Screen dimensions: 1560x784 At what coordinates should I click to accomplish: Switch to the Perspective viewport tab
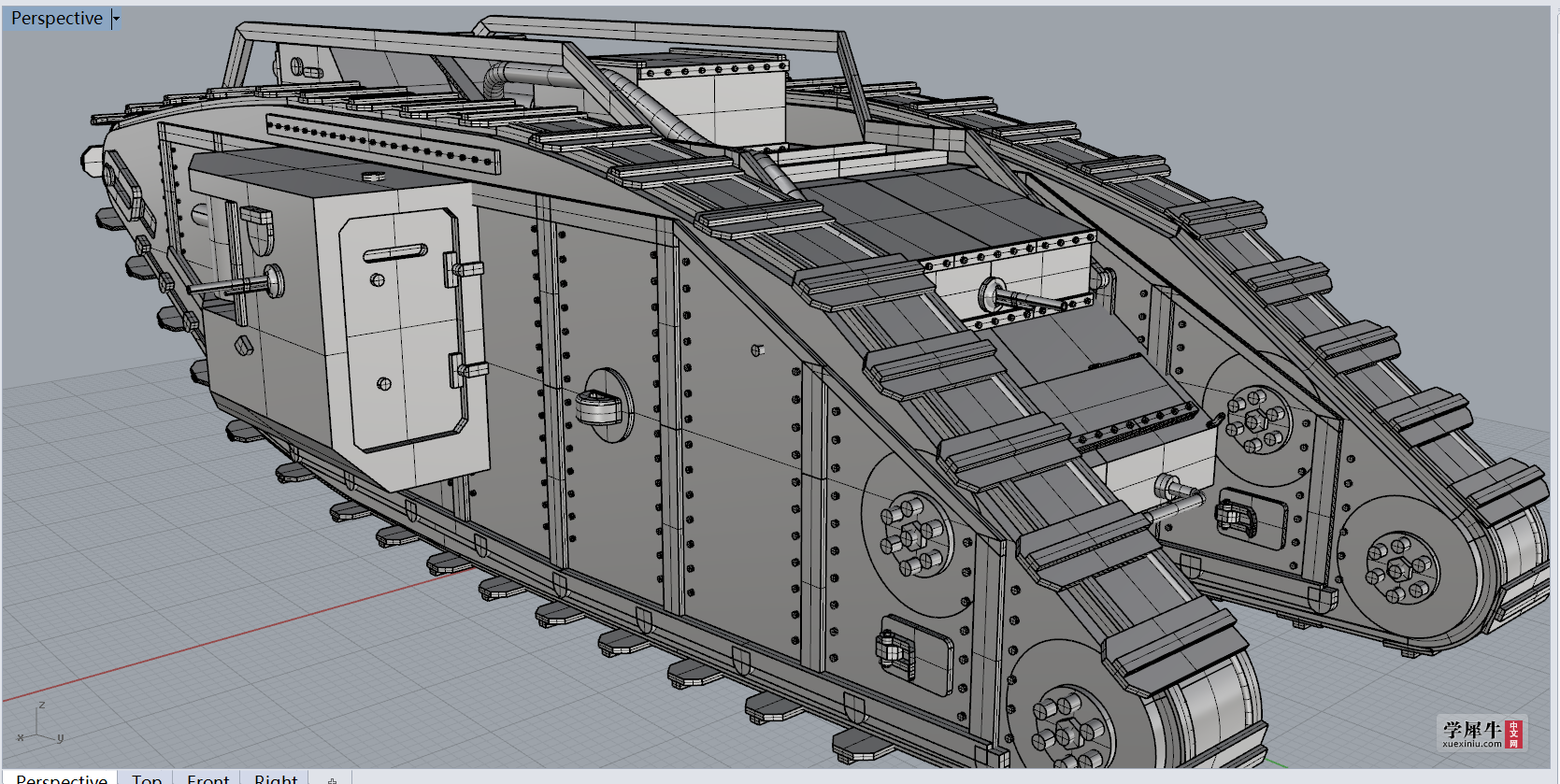pos(62,777)
